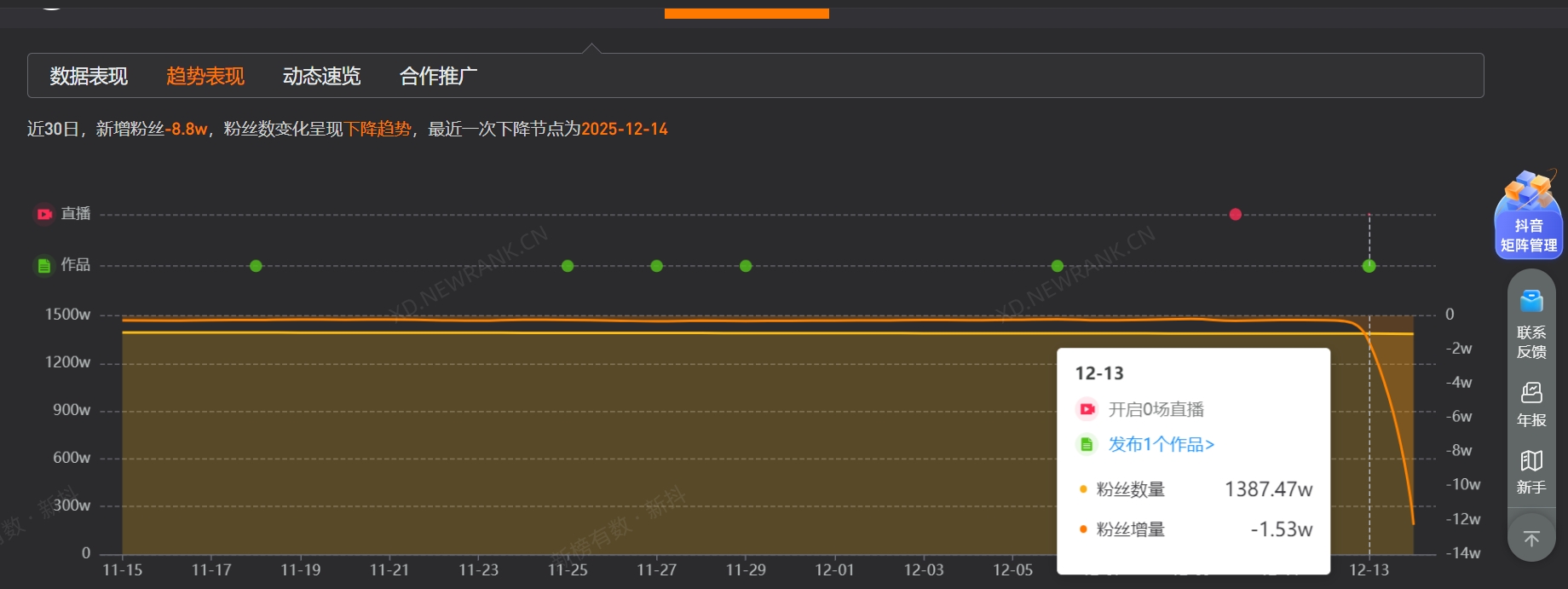
Task: Select the green works dot at 12-13
Action: (x=1369, y=266)
